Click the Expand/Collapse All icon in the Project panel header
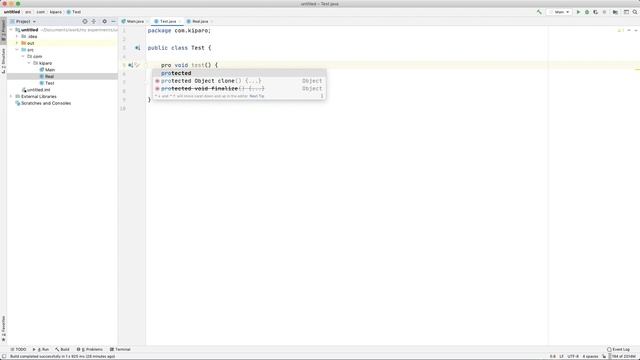 pos(94,21)
